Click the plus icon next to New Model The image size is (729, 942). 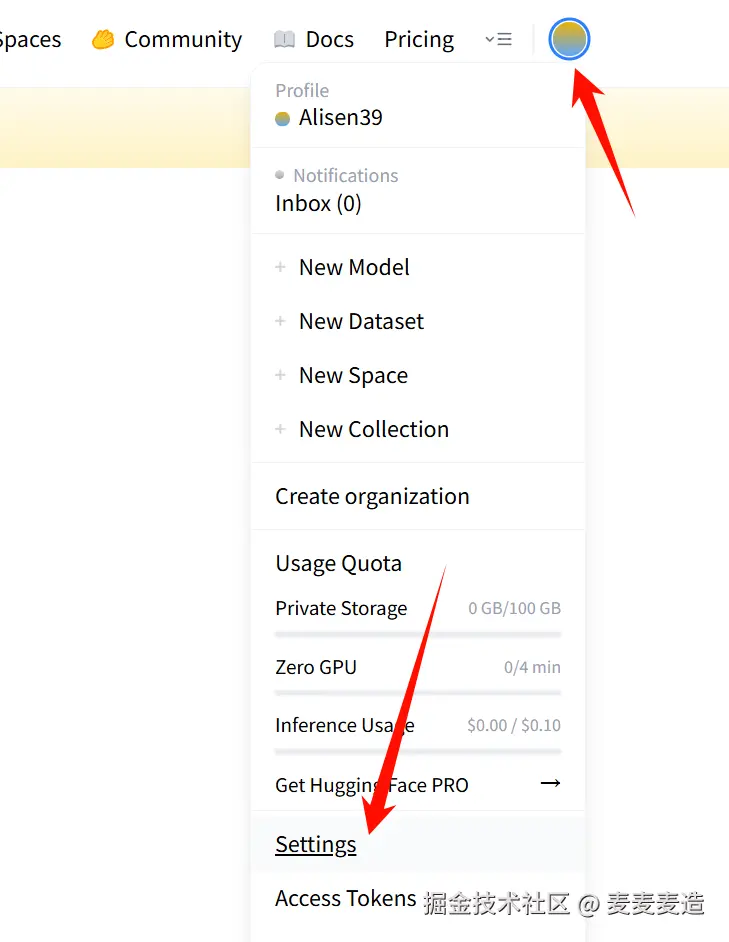coord(281,267)
